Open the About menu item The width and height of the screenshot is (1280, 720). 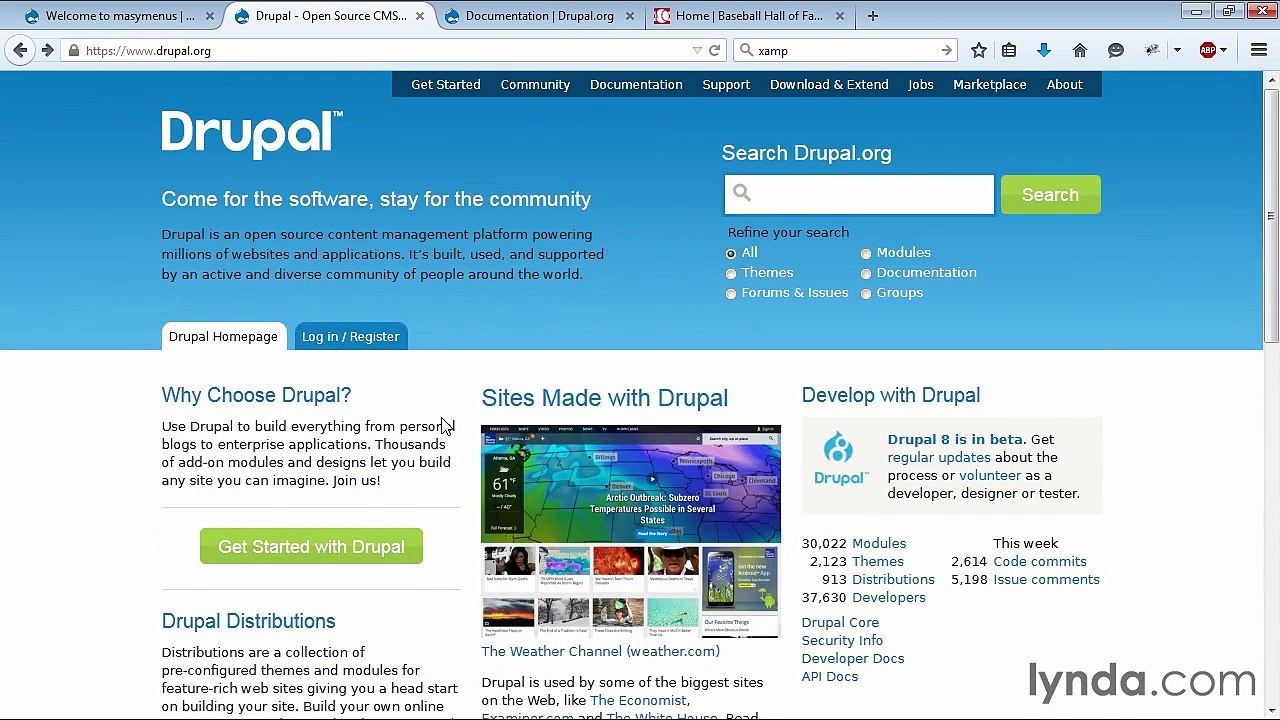(x=1065, y=84)
